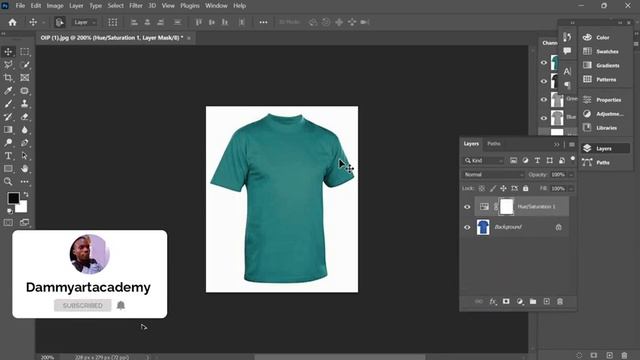The height and width of the screenshot is (360, 640).
Task: Select the Hand tool
Action: [x=24, y=169]
